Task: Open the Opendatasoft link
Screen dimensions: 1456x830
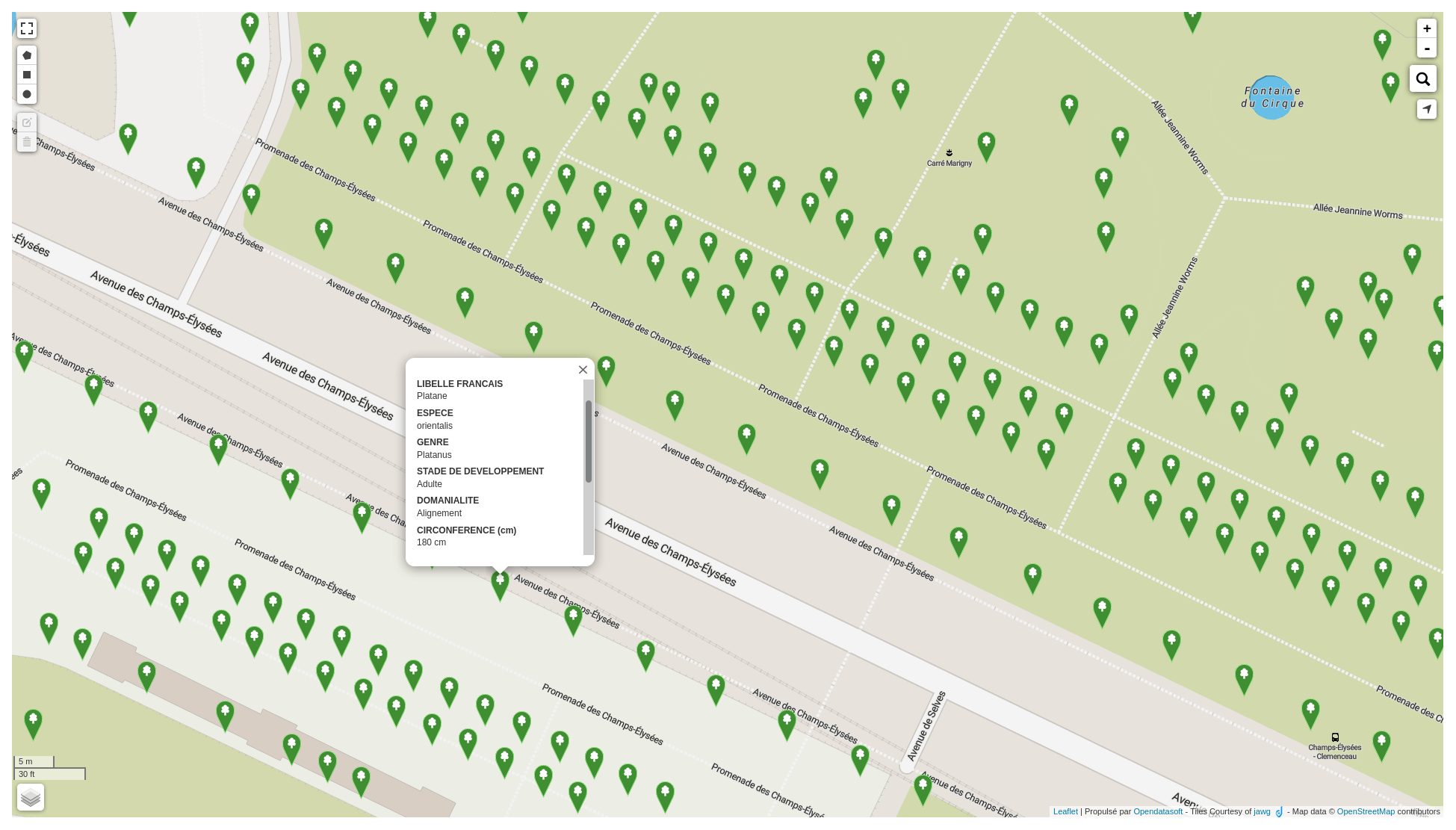Action: [1157, 811]
